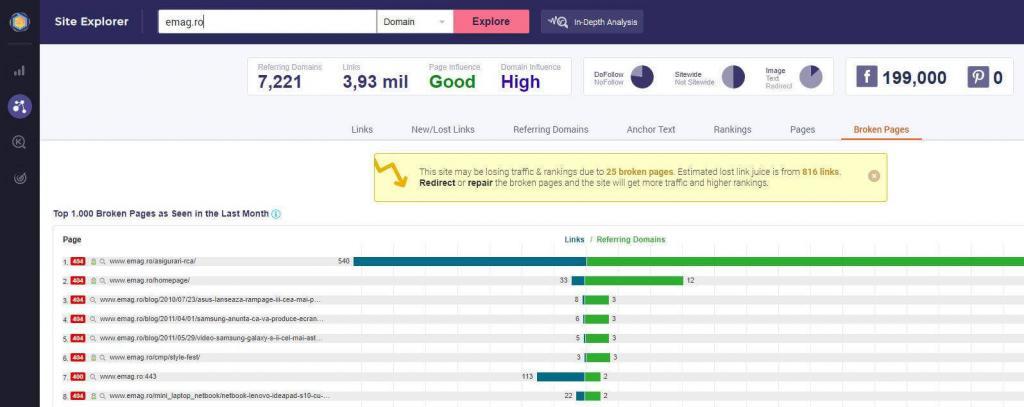Viewport: 1024px width, 407px height.
Task: Click magnifier icon on emag.ro:443 row
Action: click(93, 377)
